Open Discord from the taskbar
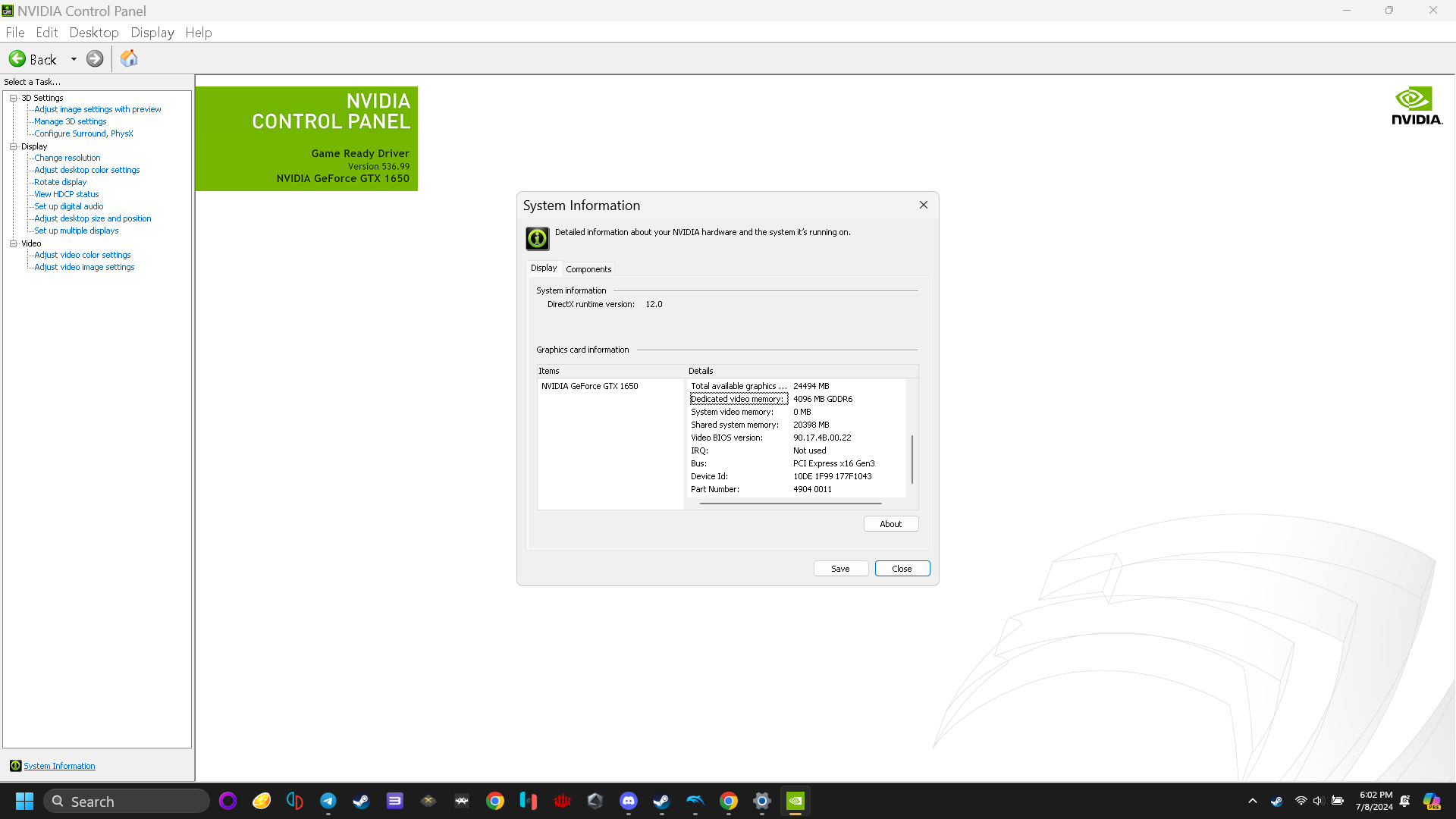 629,801
